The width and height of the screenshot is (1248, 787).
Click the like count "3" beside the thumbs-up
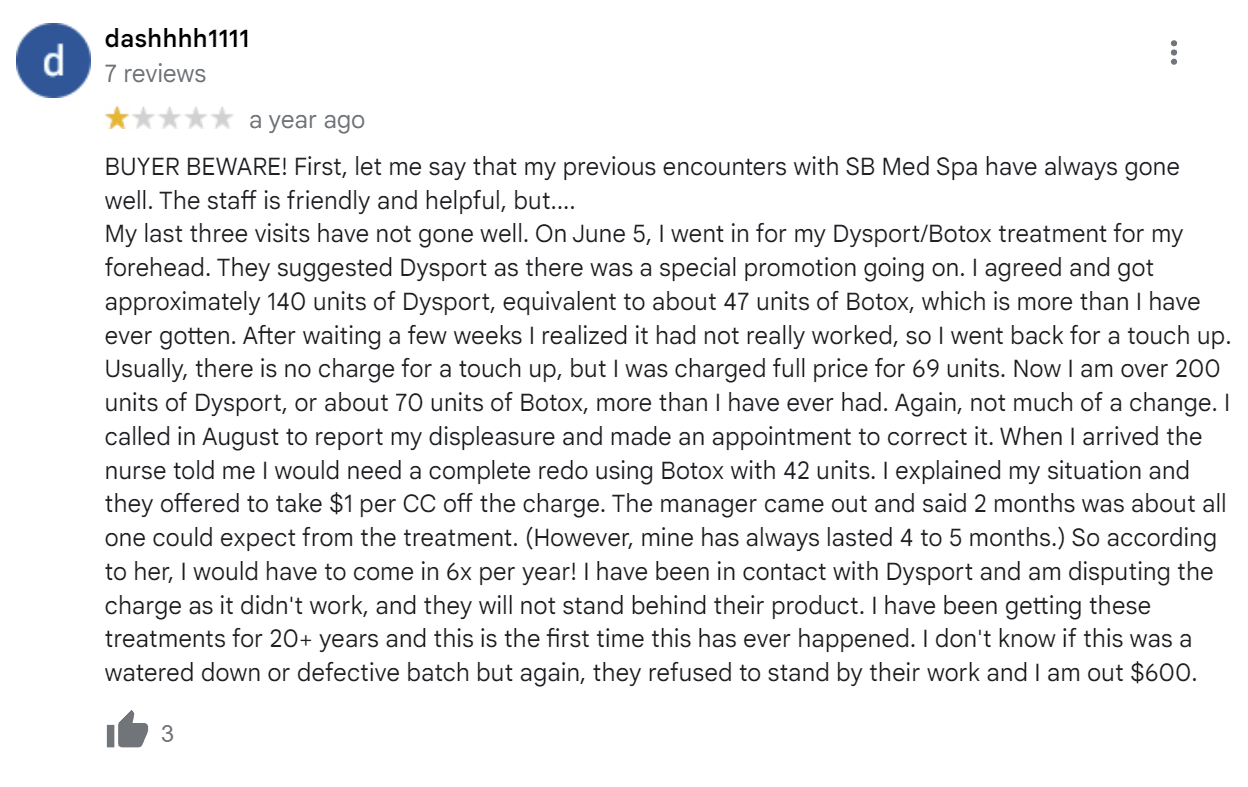pos(167,734)
